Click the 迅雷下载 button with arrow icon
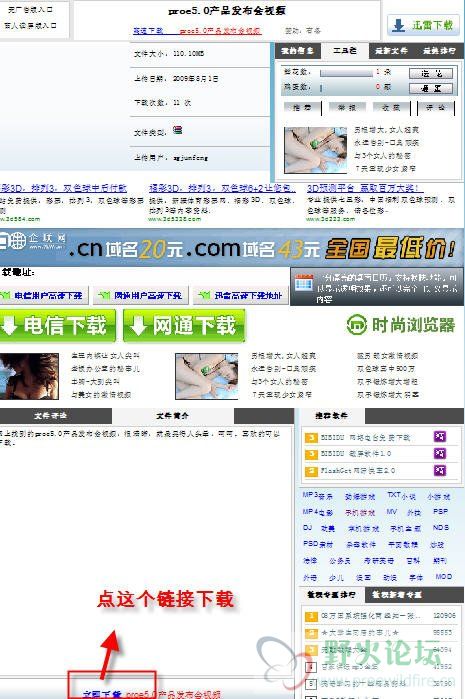Viewport: 465px width, 699px height. (423, 25)
